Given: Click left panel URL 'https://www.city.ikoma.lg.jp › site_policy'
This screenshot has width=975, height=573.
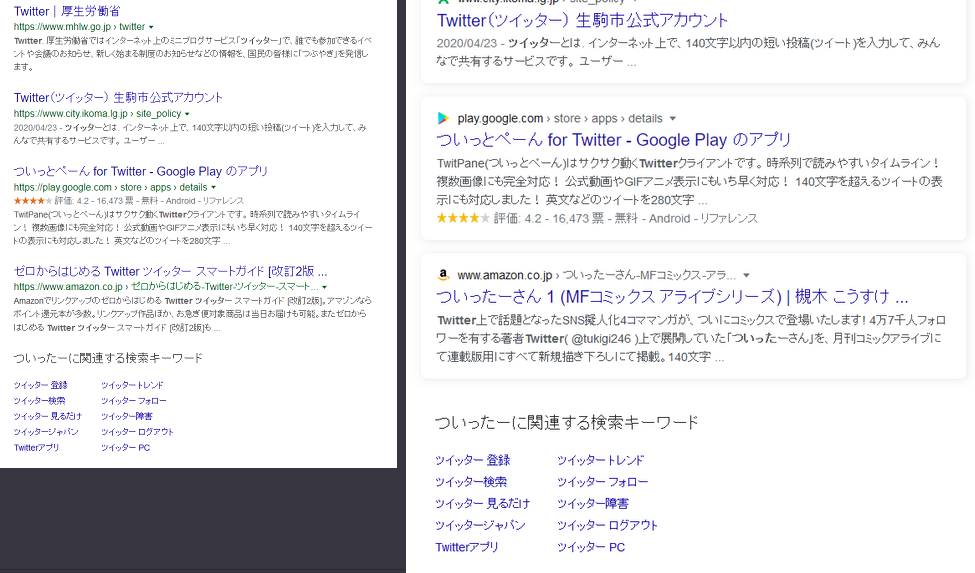Looking at the screenshot, I should click(x=97, y=114).
